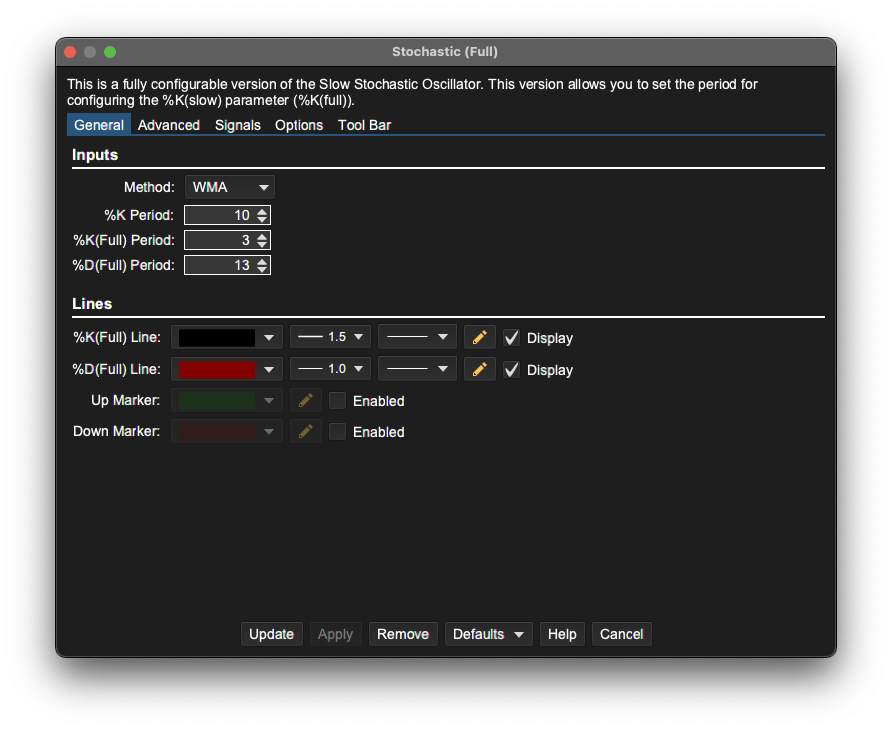Image resolution: width=892 pixels, height=731 pixels.
Task: Toggle Display checkbox for %D(Full) Line
Action: [511, 370]
